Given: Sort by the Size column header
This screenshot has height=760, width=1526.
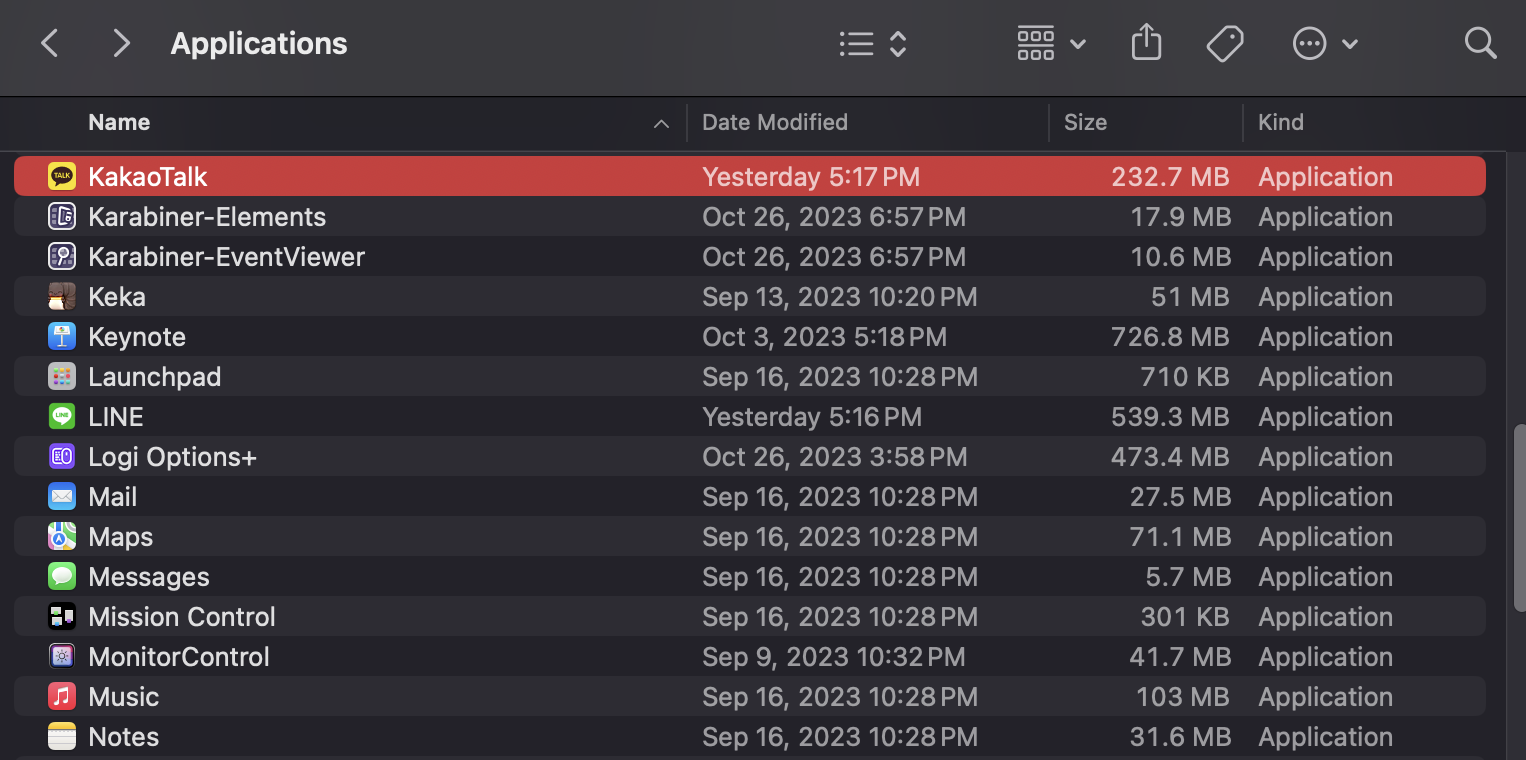Looking at the screenshot, I should click(x=1085, y=122).
